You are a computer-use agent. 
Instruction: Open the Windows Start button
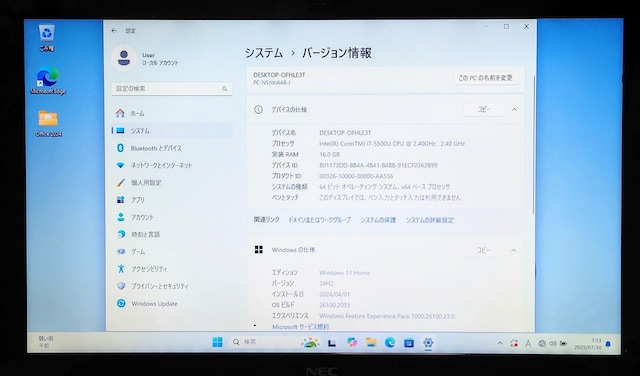pos(218,342)
